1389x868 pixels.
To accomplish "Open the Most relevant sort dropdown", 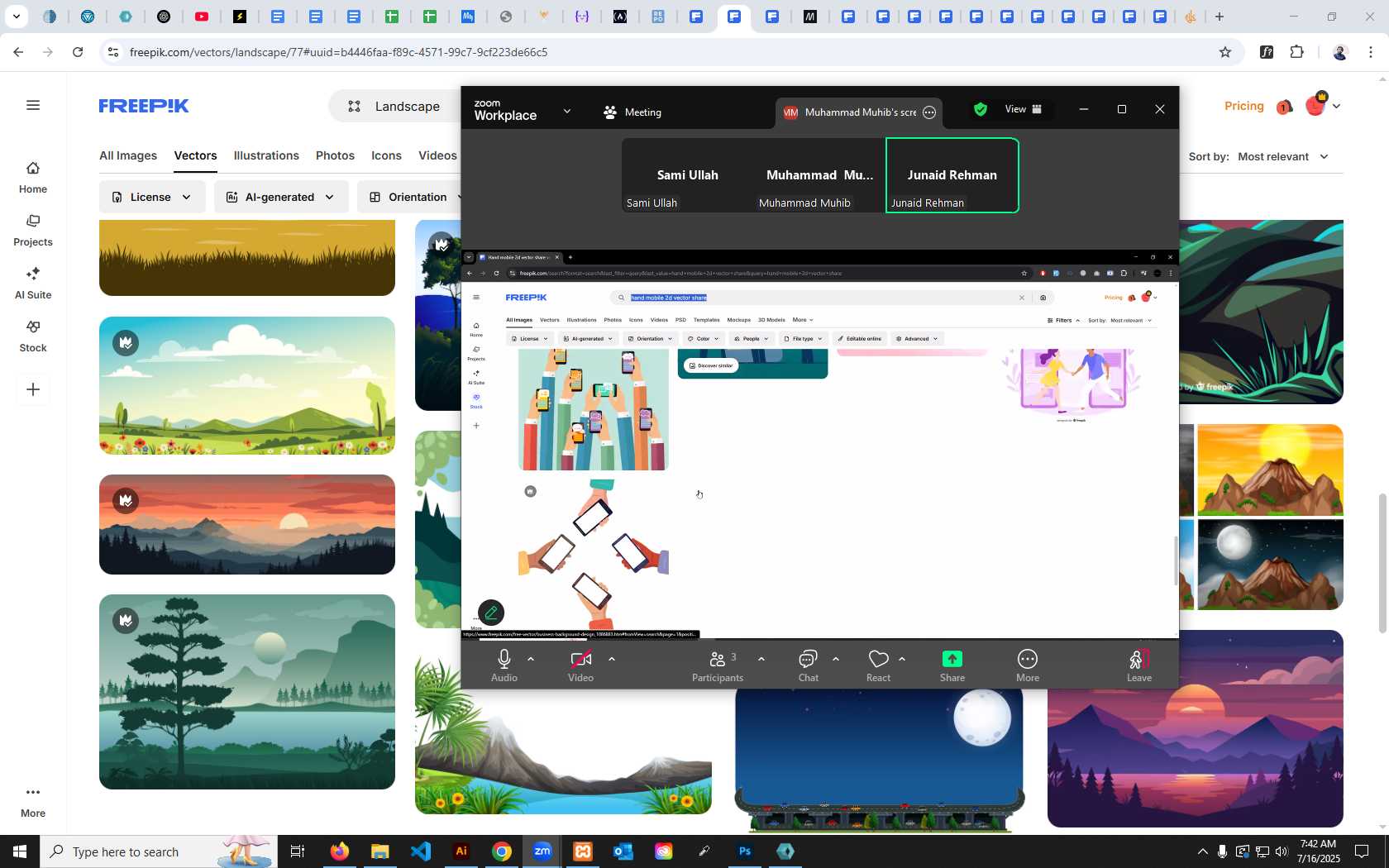I will coord(1282,156).
